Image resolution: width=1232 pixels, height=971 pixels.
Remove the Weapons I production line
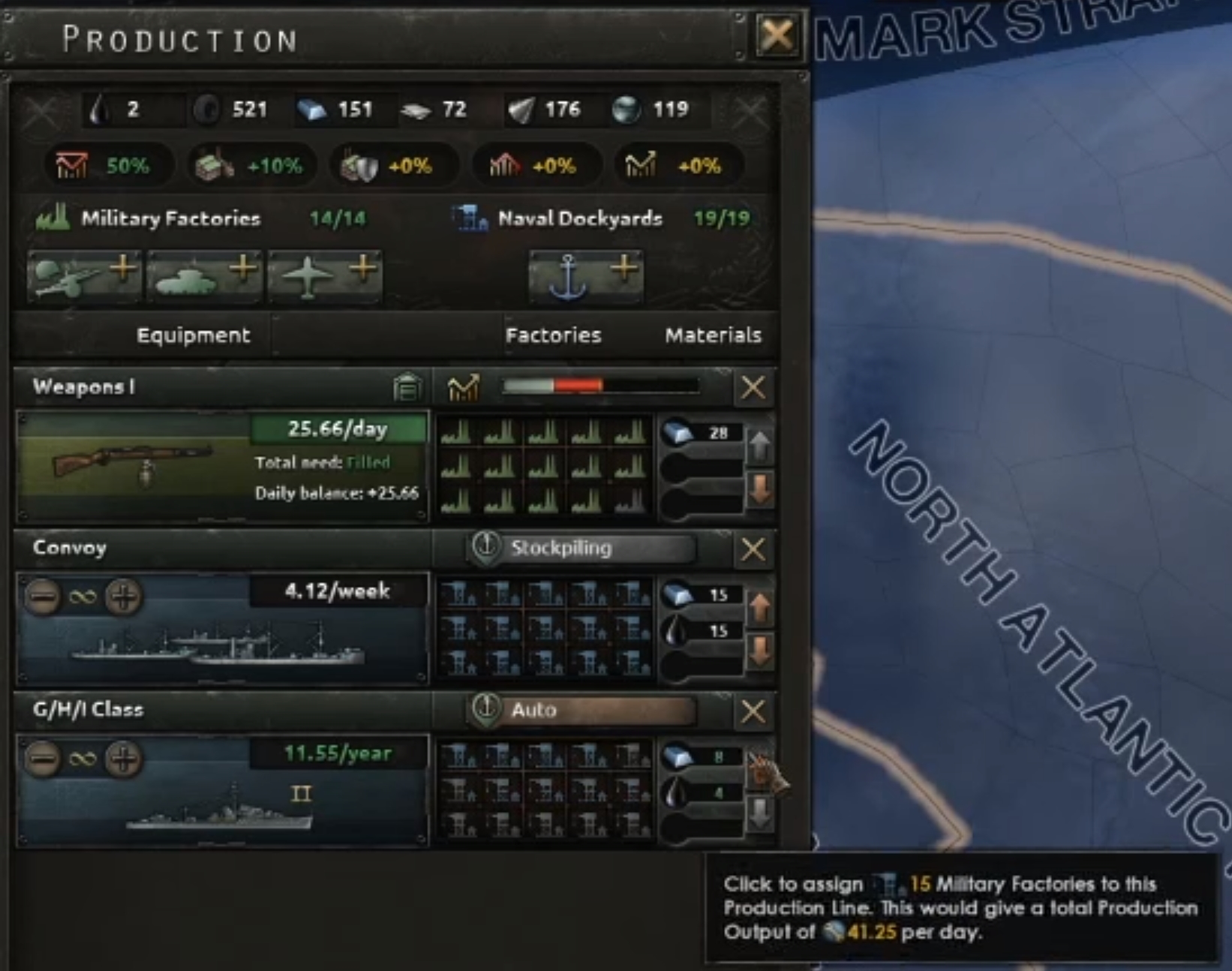pos(753,387)
